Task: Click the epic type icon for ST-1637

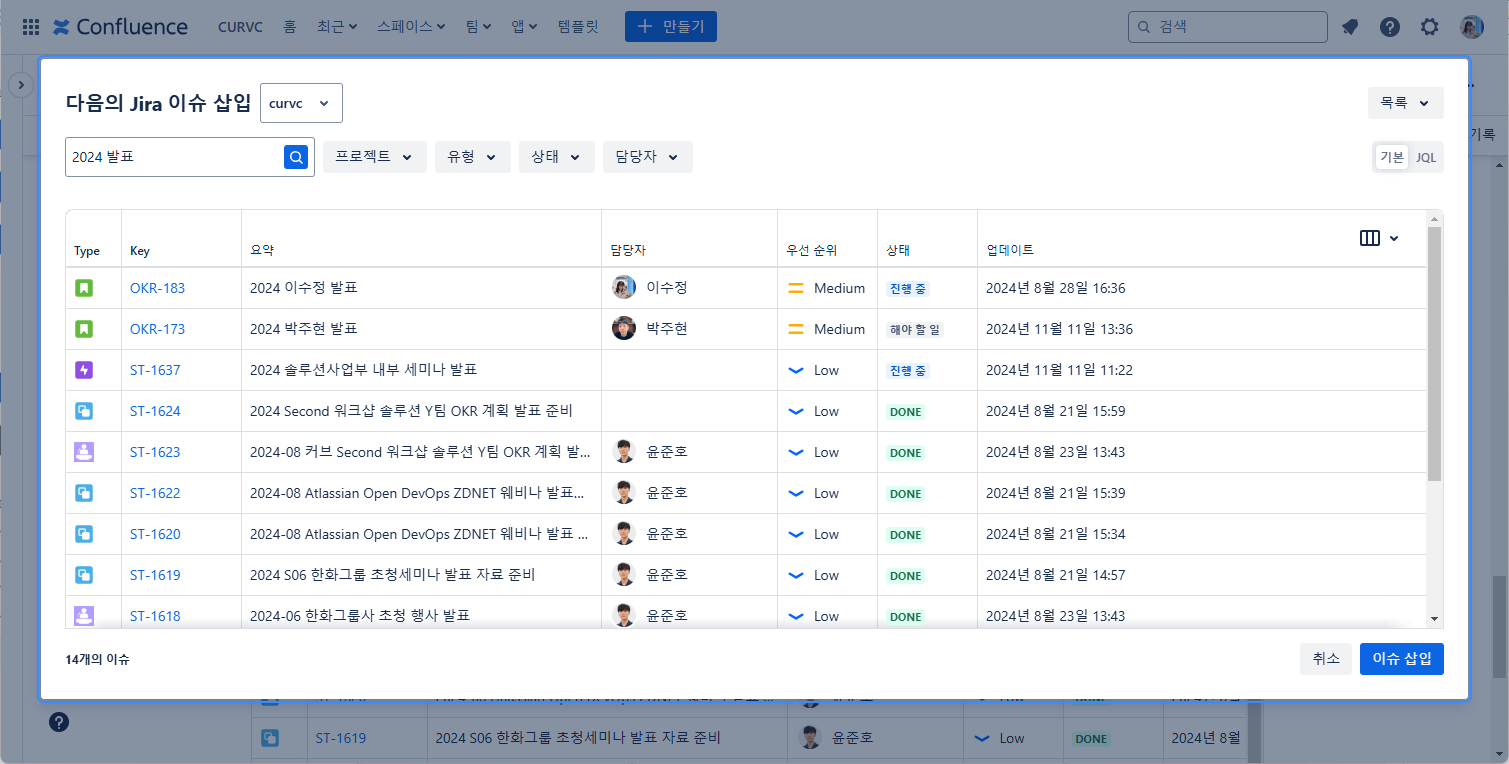Action: [84, 370]
